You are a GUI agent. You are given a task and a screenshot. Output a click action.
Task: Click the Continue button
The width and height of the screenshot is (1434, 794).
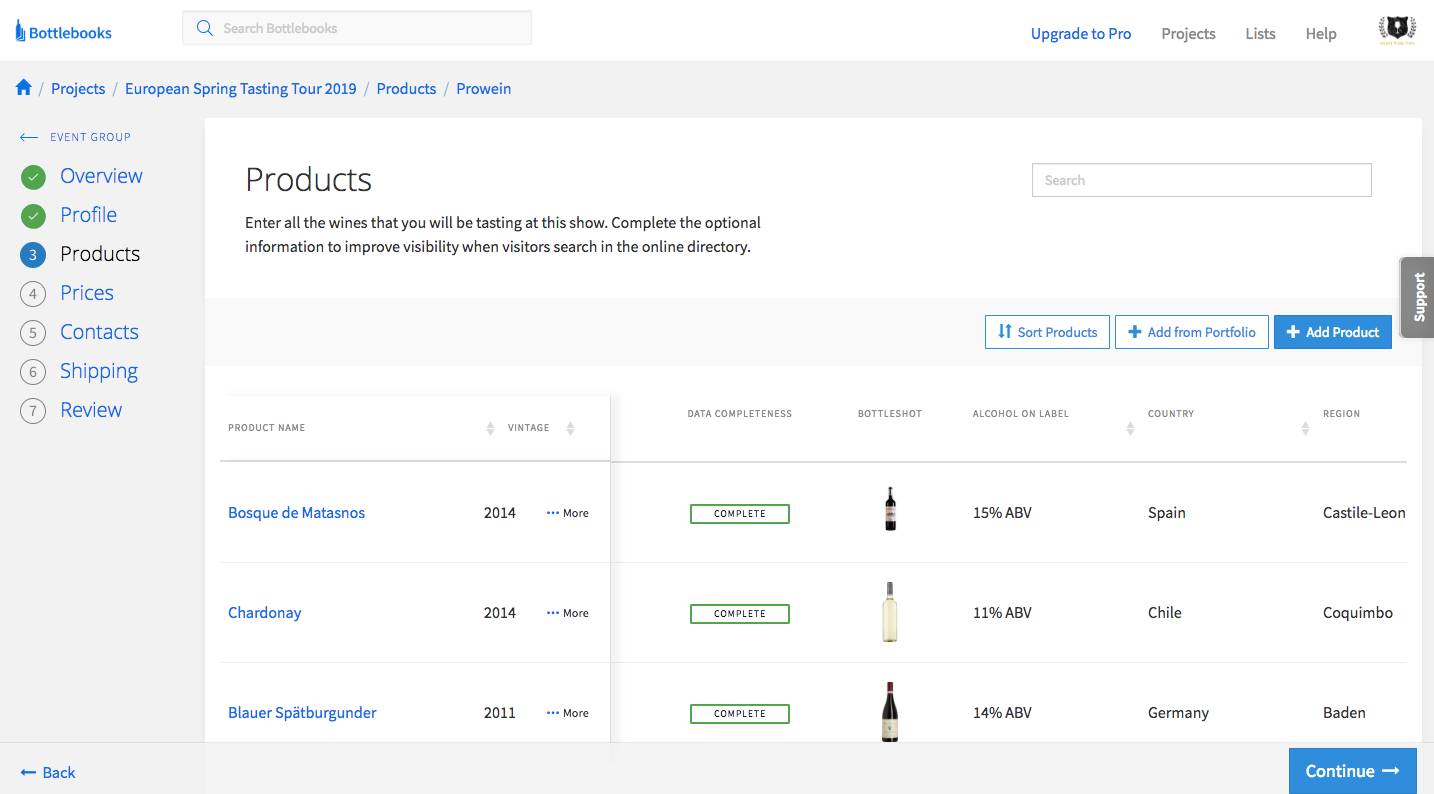click(x=1353, y=771)
